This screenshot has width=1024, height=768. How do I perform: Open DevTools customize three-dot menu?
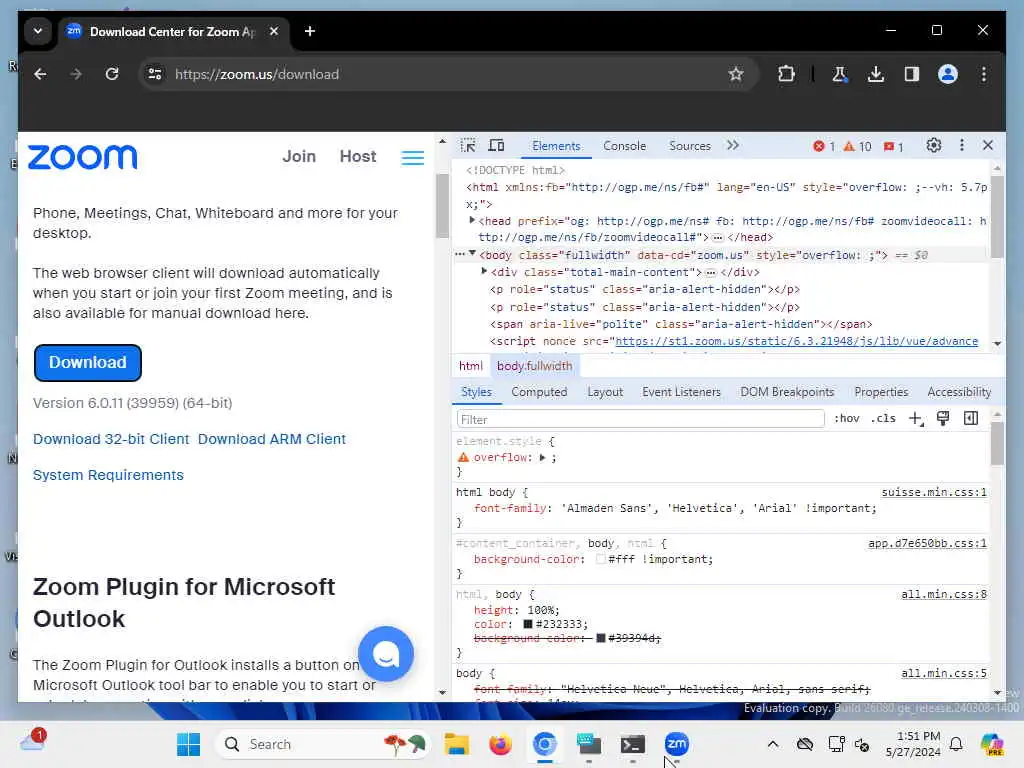click(961, 146)
